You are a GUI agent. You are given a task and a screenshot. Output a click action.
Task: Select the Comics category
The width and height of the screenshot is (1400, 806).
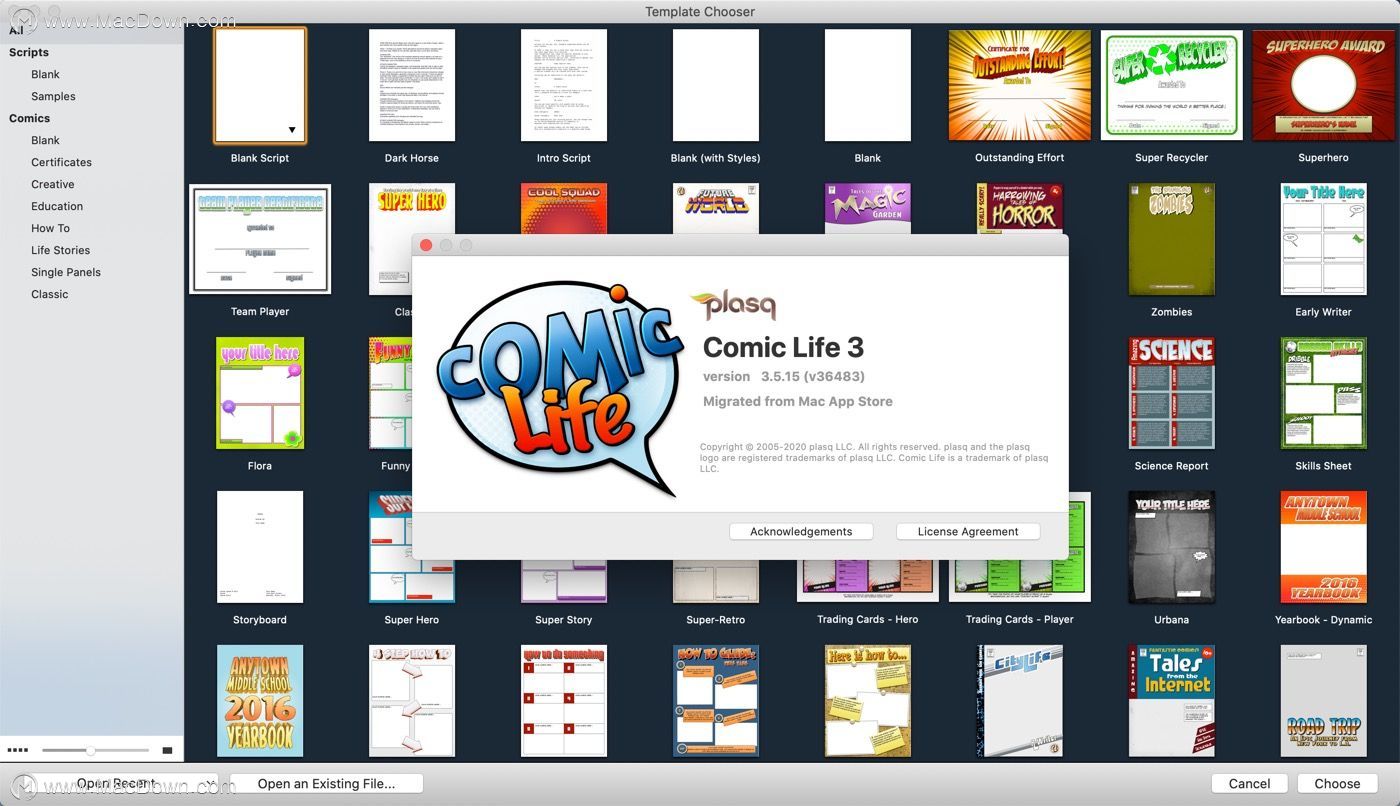(29, 118)
